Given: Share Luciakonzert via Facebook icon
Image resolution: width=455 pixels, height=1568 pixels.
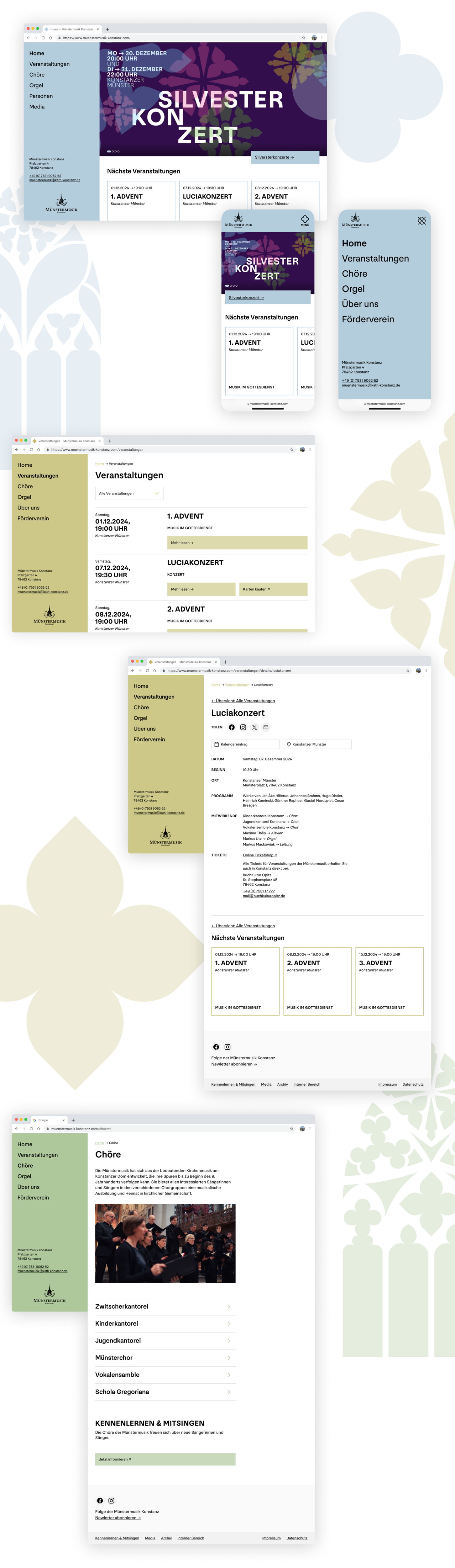Looking at the screenshot, I should tap(232, 727).
